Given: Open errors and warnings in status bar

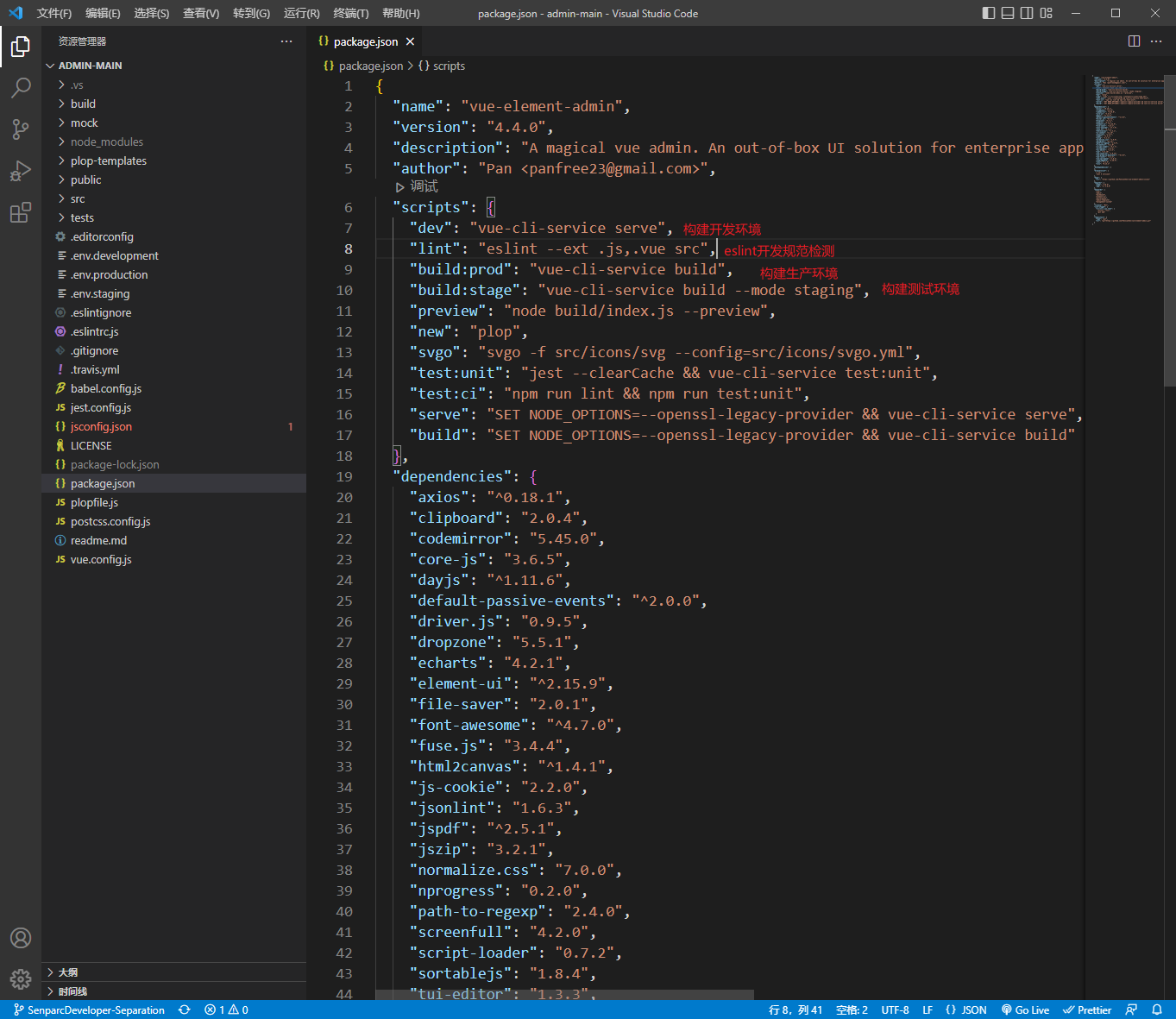Looking at the screenshot, I should pyautogui.click(x=226, y=1010).
